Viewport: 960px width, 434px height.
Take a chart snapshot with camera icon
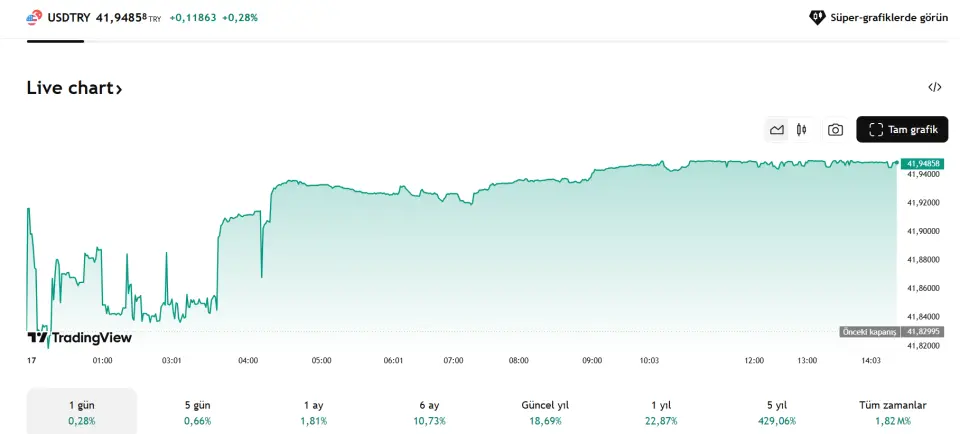[835, 130]
